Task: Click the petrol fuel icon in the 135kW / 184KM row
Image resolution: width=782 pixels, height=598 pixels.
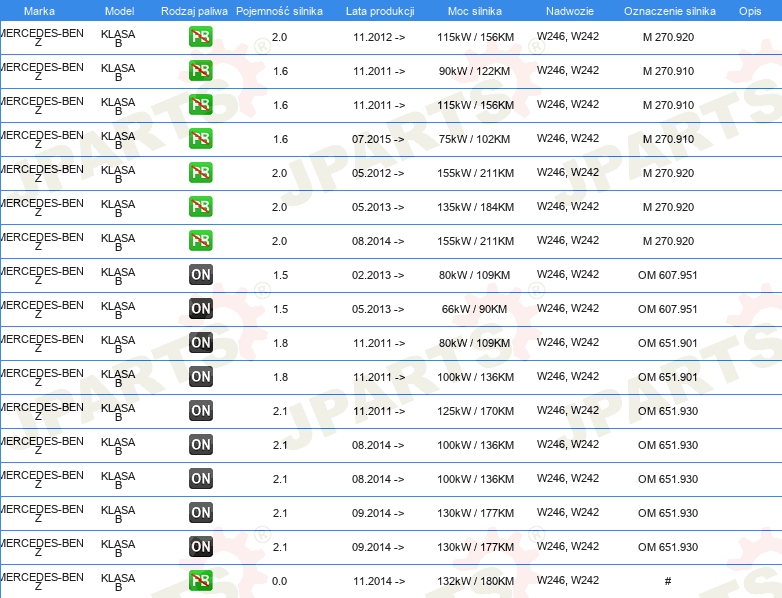Action: (200, 206)
